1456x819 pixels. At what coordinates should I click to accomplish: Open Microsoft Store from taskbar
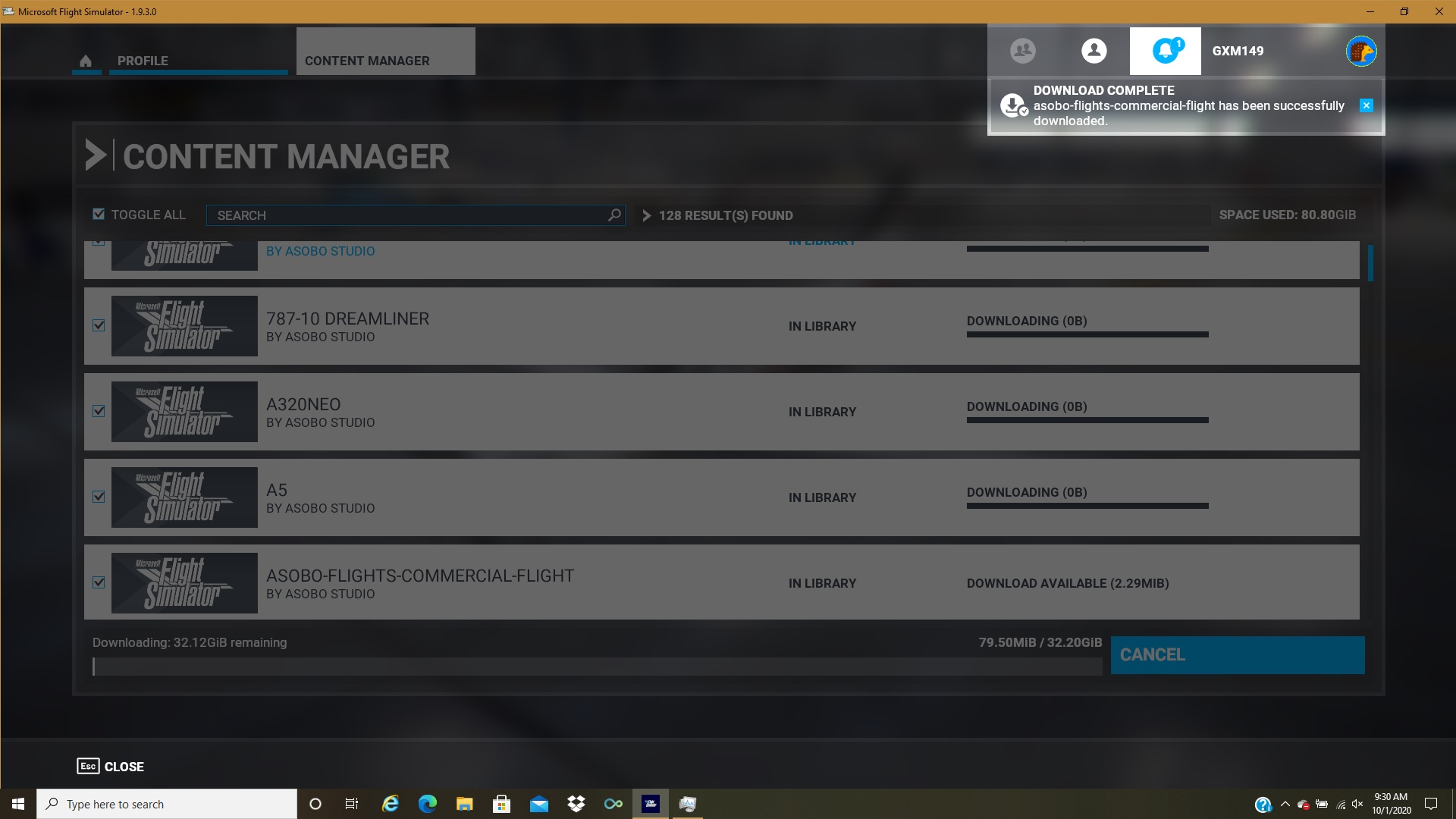pos(501,804)
